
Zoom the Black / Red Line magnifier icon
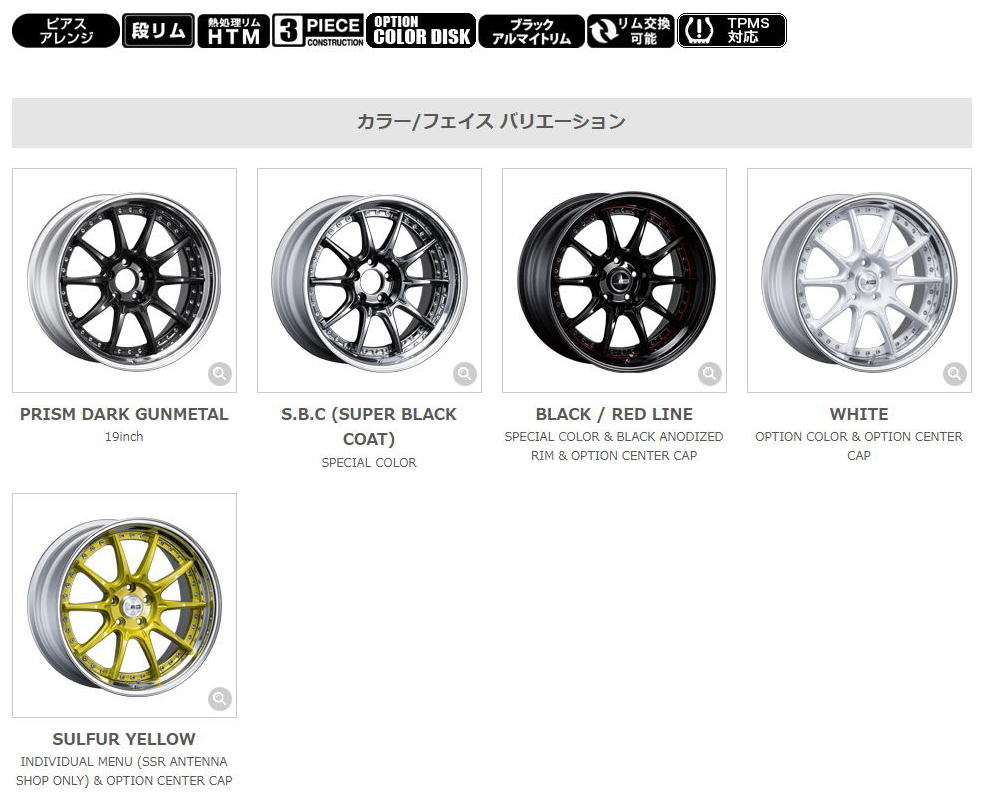[x=710, y=374]
